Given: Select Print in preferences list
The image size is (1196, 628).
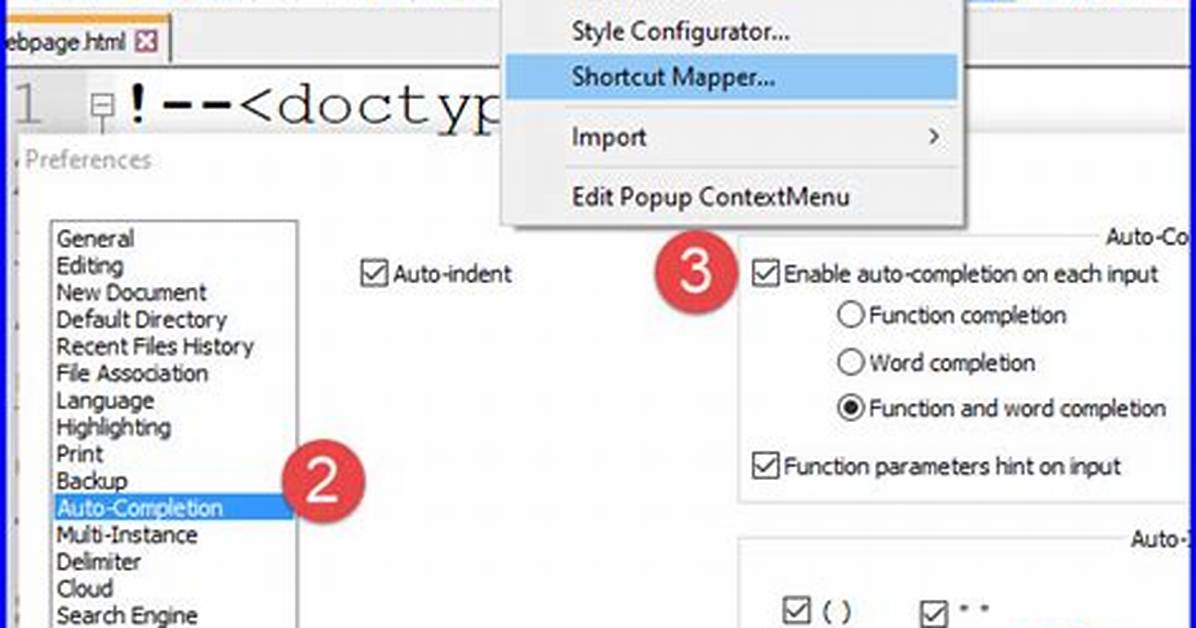Looking at the screenshot, I should (79, 454).
